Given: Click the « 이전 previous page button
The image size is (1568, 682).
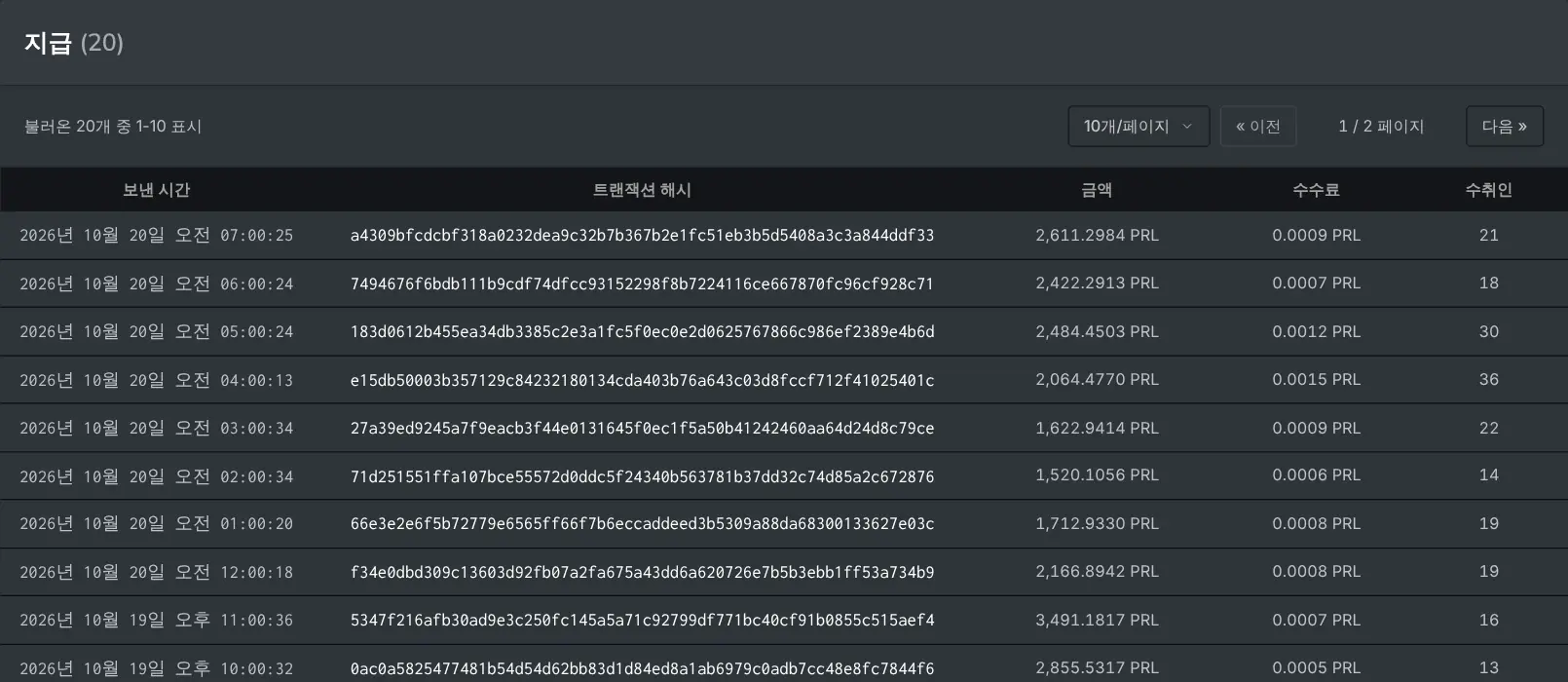Looking at the screenshot, I should (x=1258, y=127).
